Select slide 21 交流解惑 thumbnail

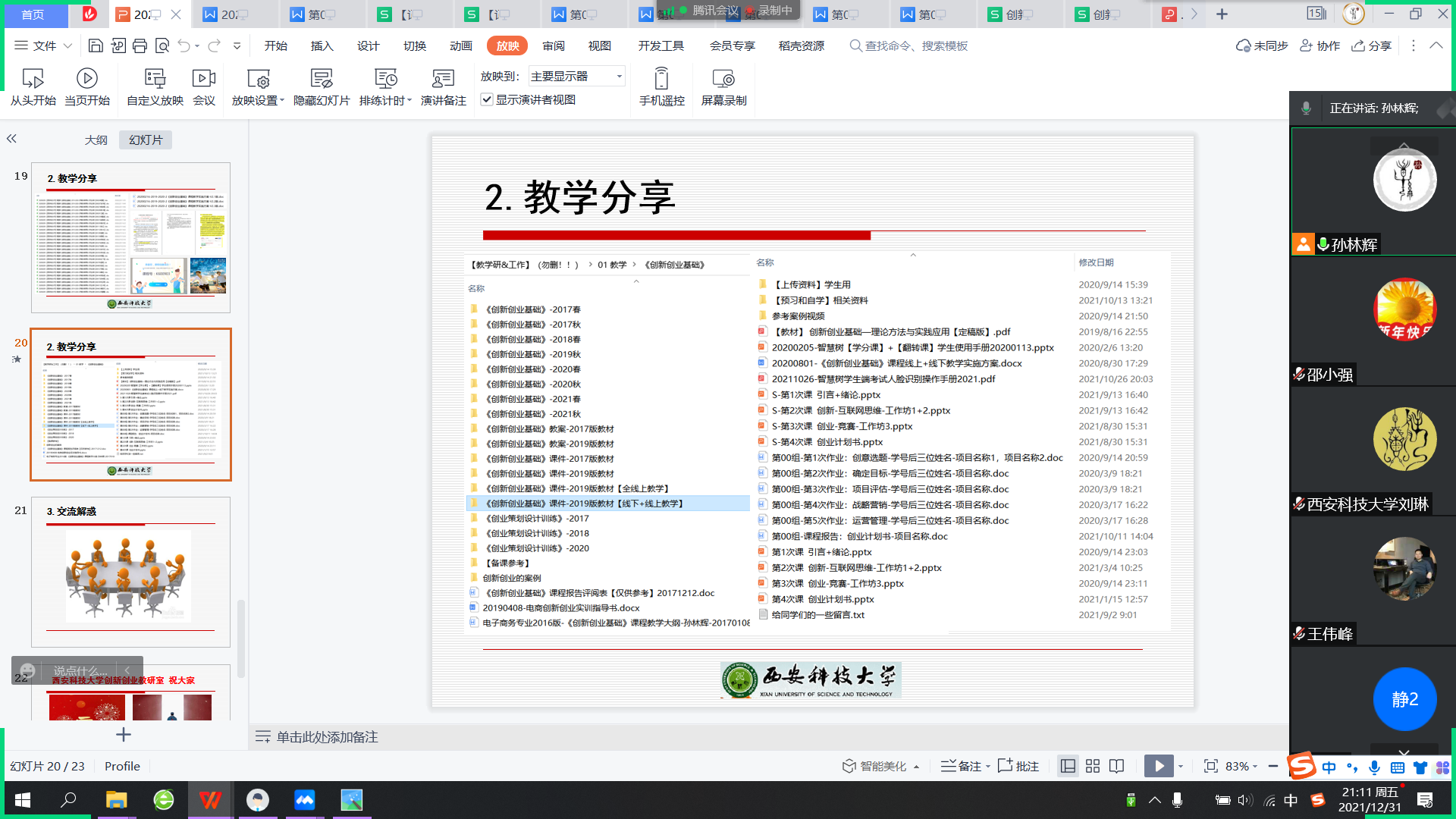130,572
